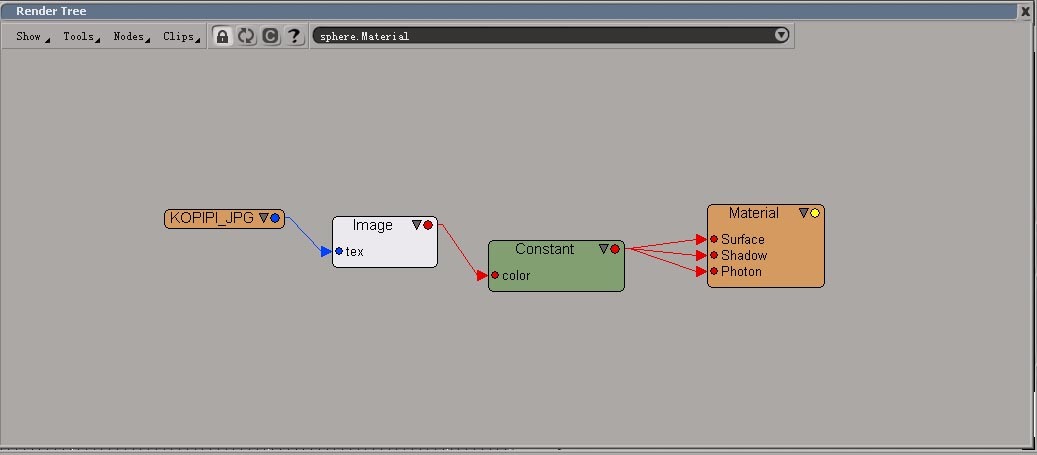1037x455 pixels.
Task: Expand the Constant node triangle
Action: click(x=604, y=249)
